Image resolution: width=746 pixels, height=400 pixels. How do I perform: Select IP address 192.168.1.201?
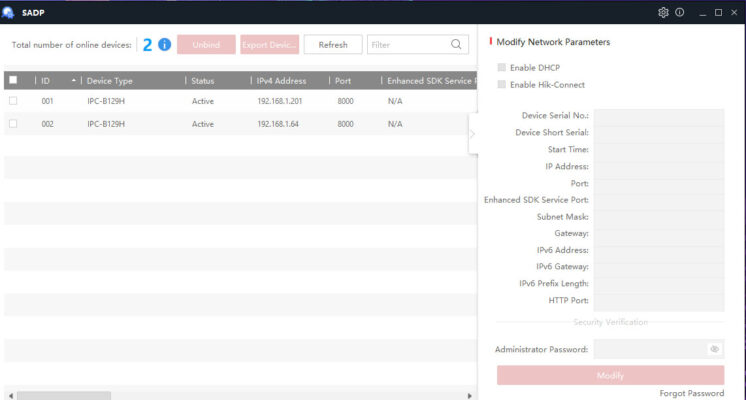(280, 101)
